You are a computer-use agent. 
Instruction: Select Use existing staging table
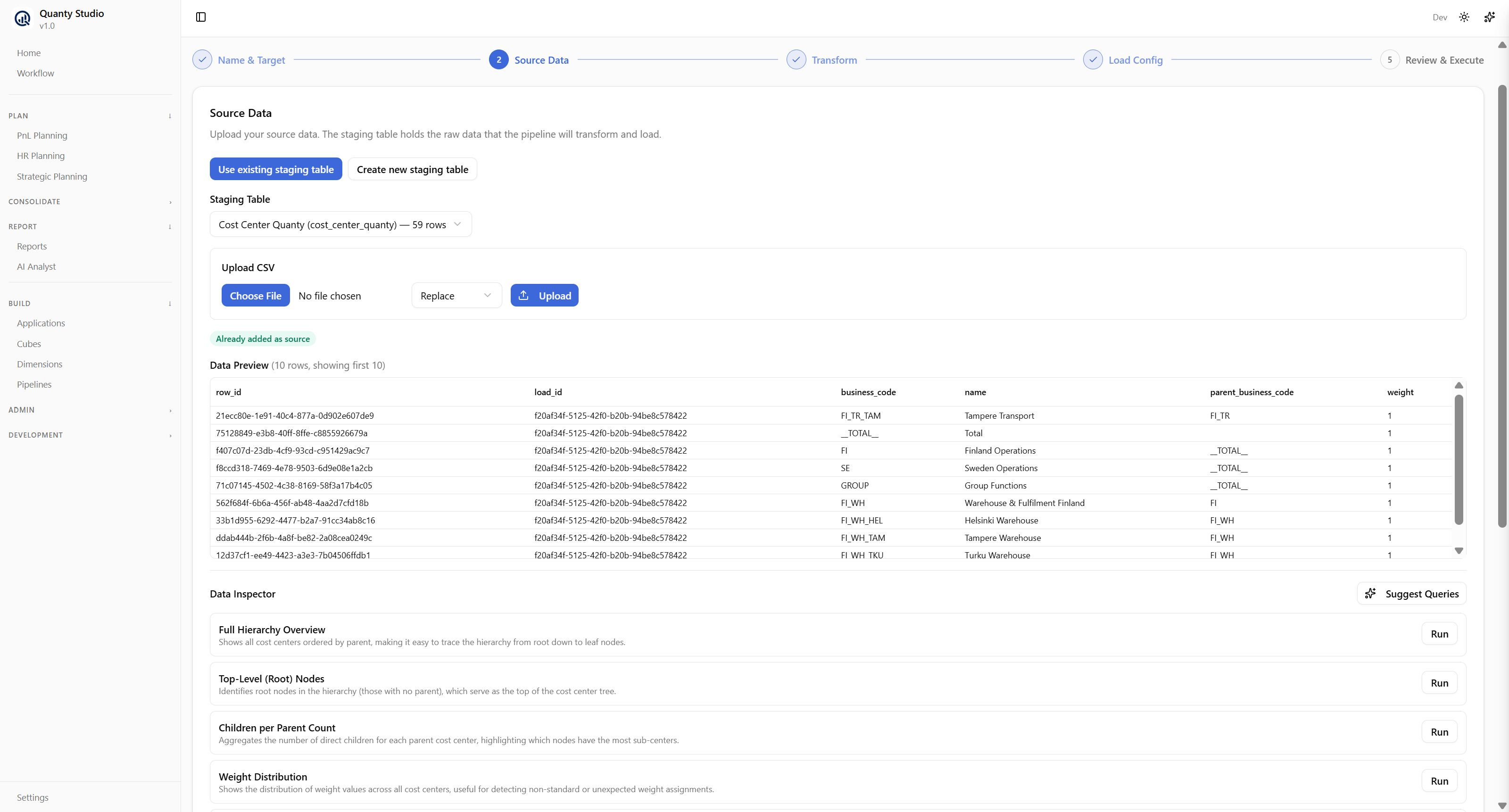click(276, 169)
